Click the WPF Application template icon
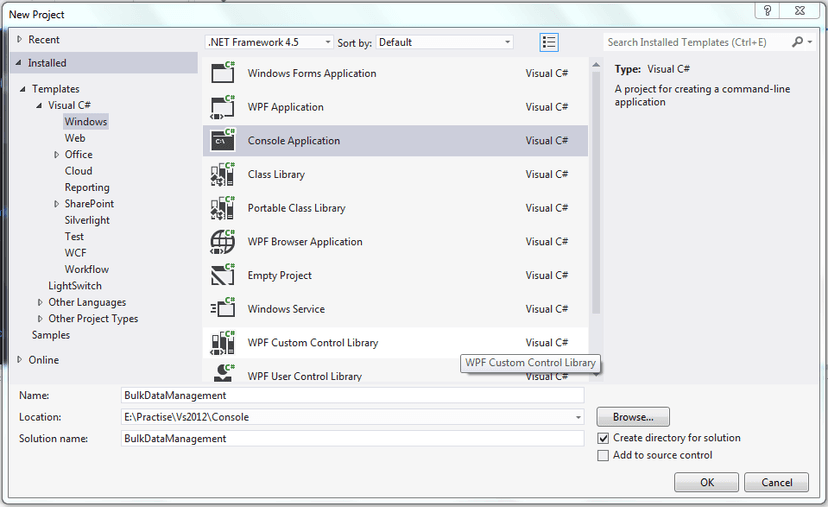The height and width of the screenshot is (507, 828). point(223,107)
